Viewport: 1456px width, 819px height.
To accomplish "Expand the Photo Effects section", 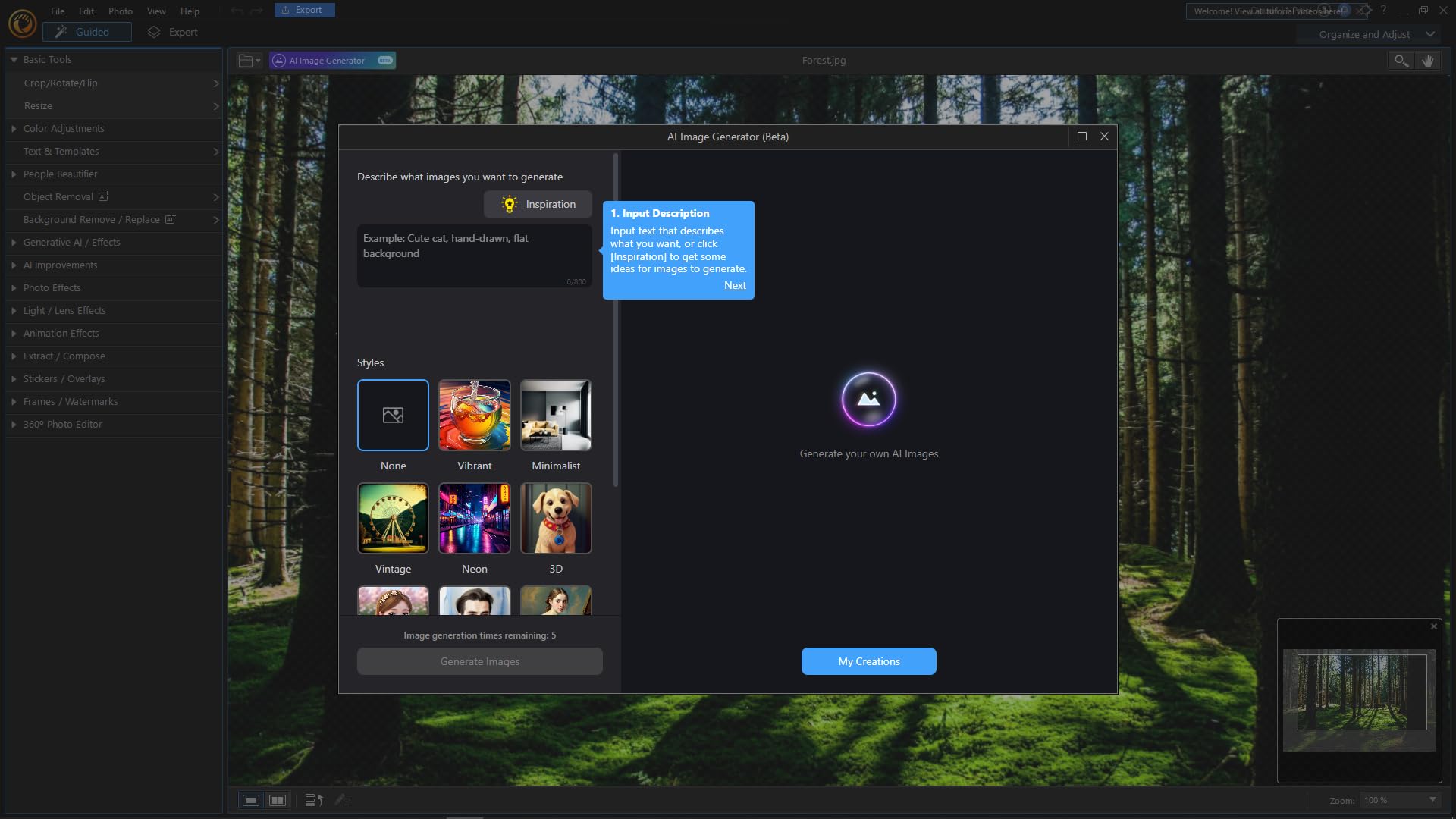I will (x=14, y=288).
